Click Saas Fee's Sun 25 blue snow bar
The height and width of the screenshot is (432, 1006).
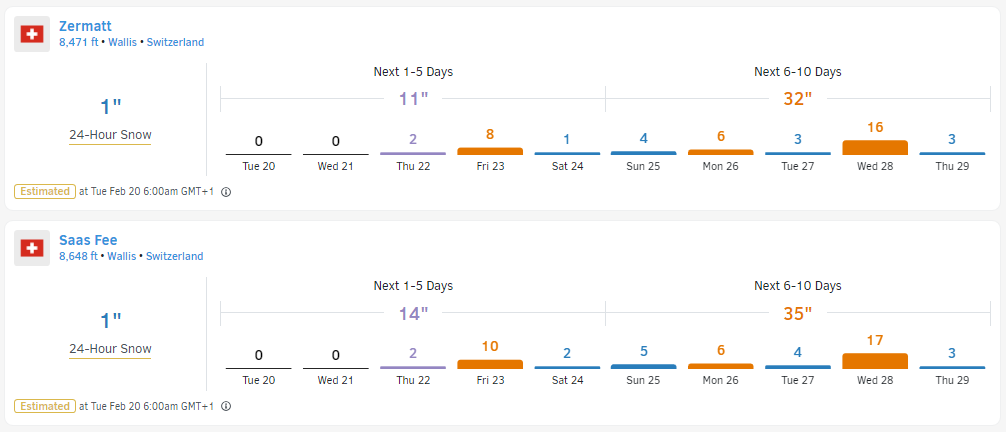pyautogui.click(x=644, y=366)
